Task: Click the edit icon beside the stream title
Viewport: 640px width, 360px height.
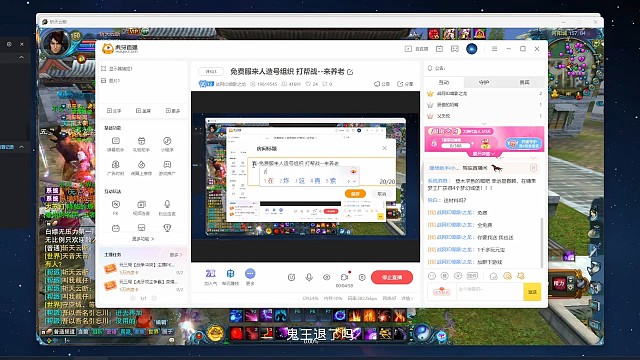Action: 350,72
